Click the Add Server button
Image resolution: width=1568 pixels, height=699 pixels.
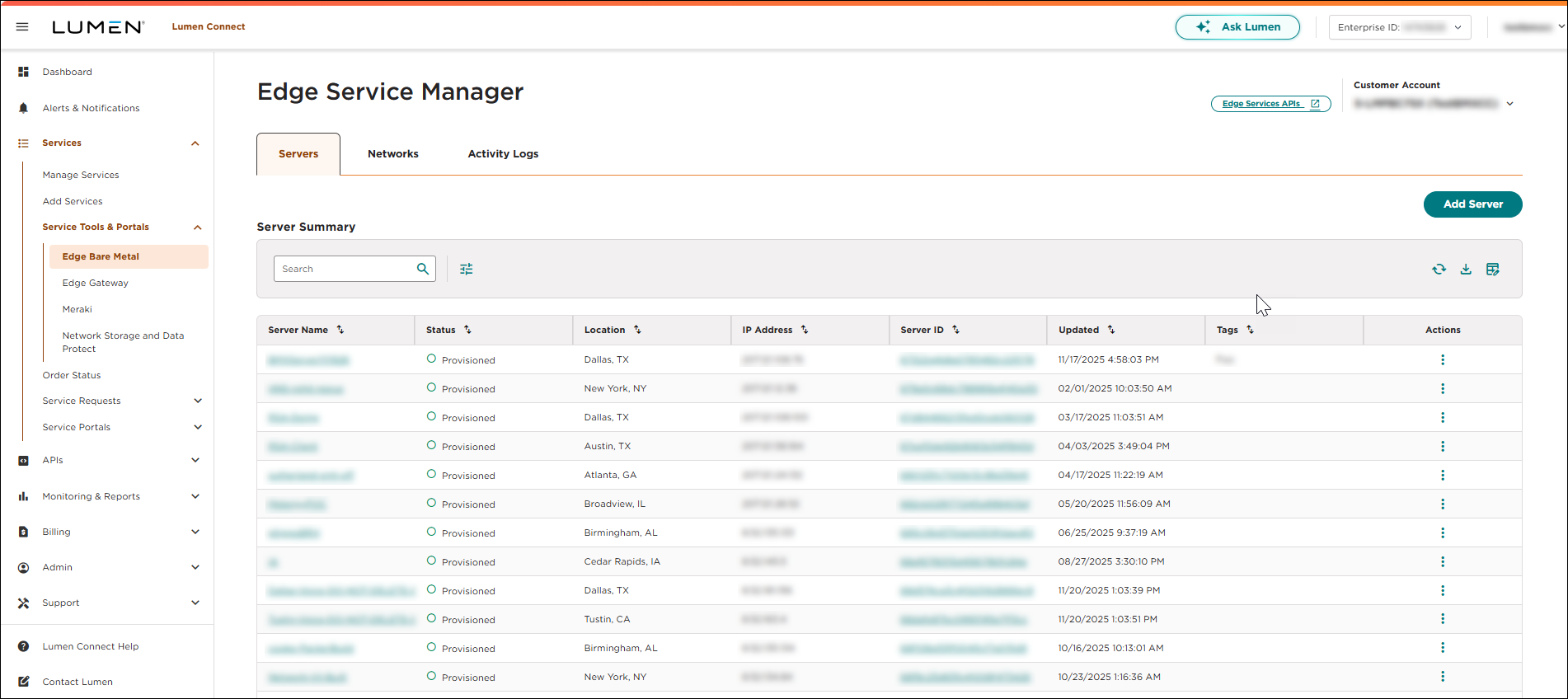pyautogui.click(x=1472, y=204)
